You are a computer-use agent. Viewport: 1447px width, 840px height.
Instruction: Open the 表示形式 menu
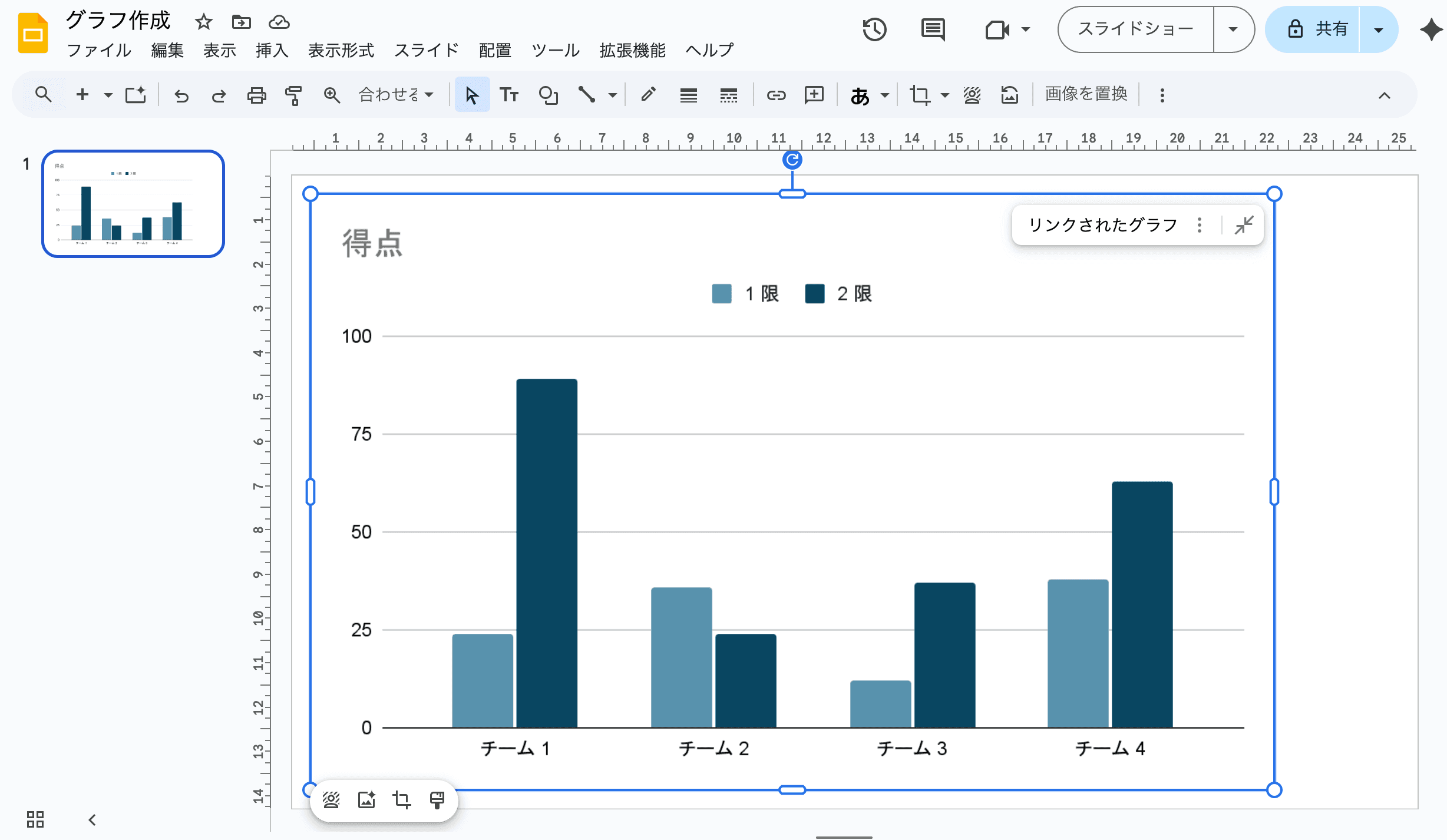[x=341, y=51]
